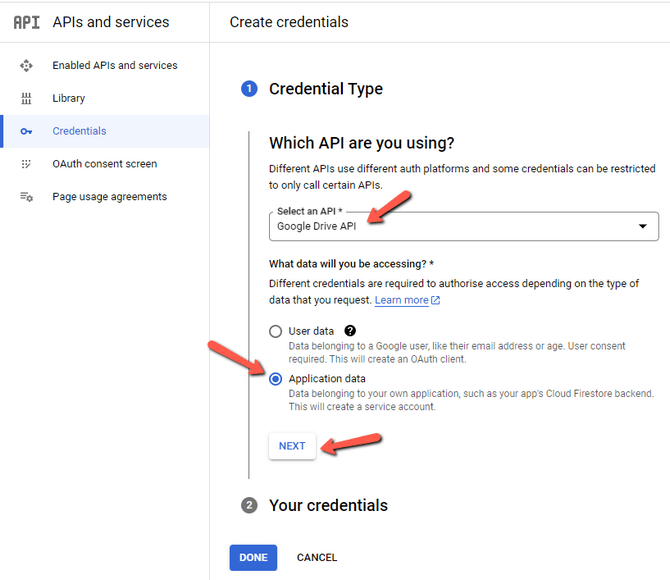This screenshot has height=580, width=670.
Task: Click the APIs and services title
Action: point(111,22)
